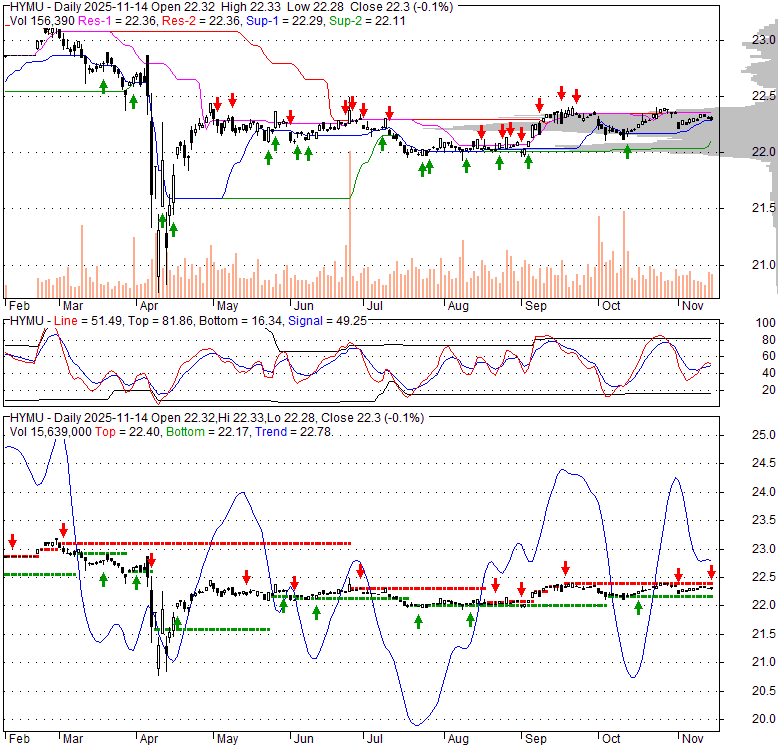Click the rightmost red down arrow in bottom panel

711,572
